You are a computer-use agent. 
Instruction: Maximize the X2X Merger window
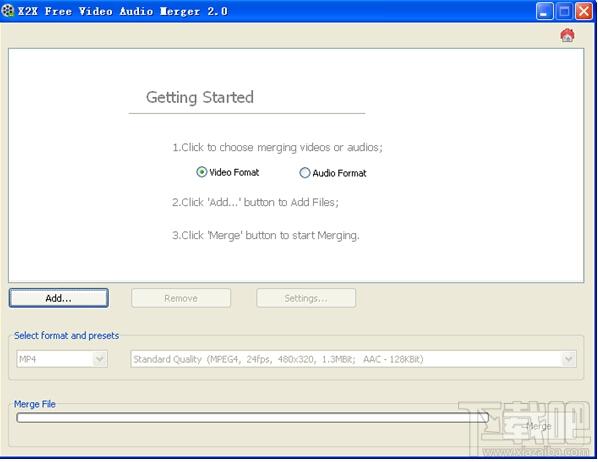point(564,11)
